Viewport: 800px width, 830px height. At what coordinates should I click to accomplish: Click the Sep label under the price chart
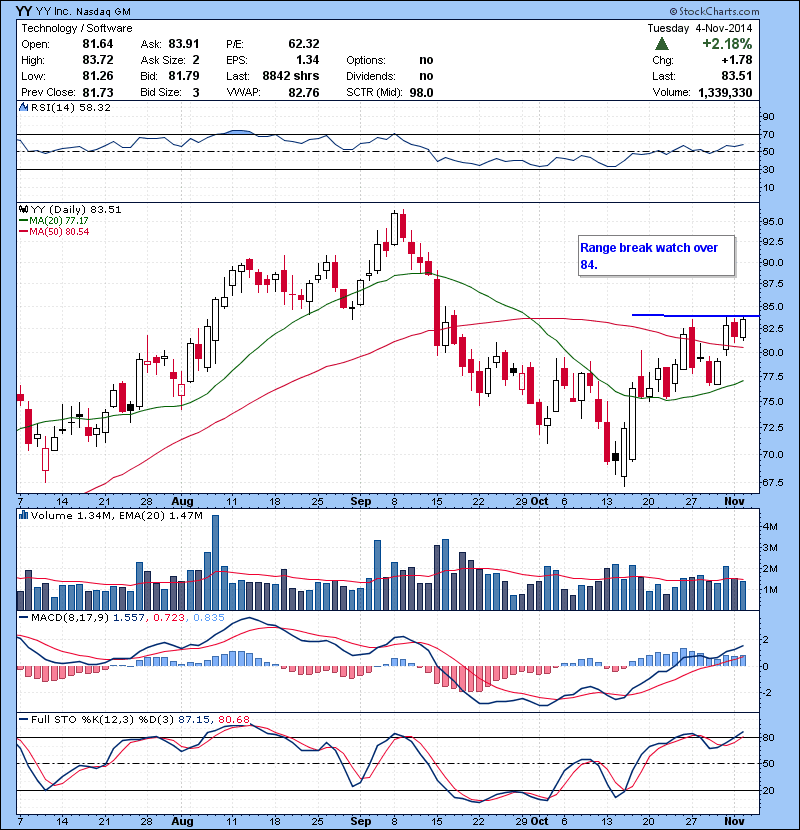coord(361,501)
